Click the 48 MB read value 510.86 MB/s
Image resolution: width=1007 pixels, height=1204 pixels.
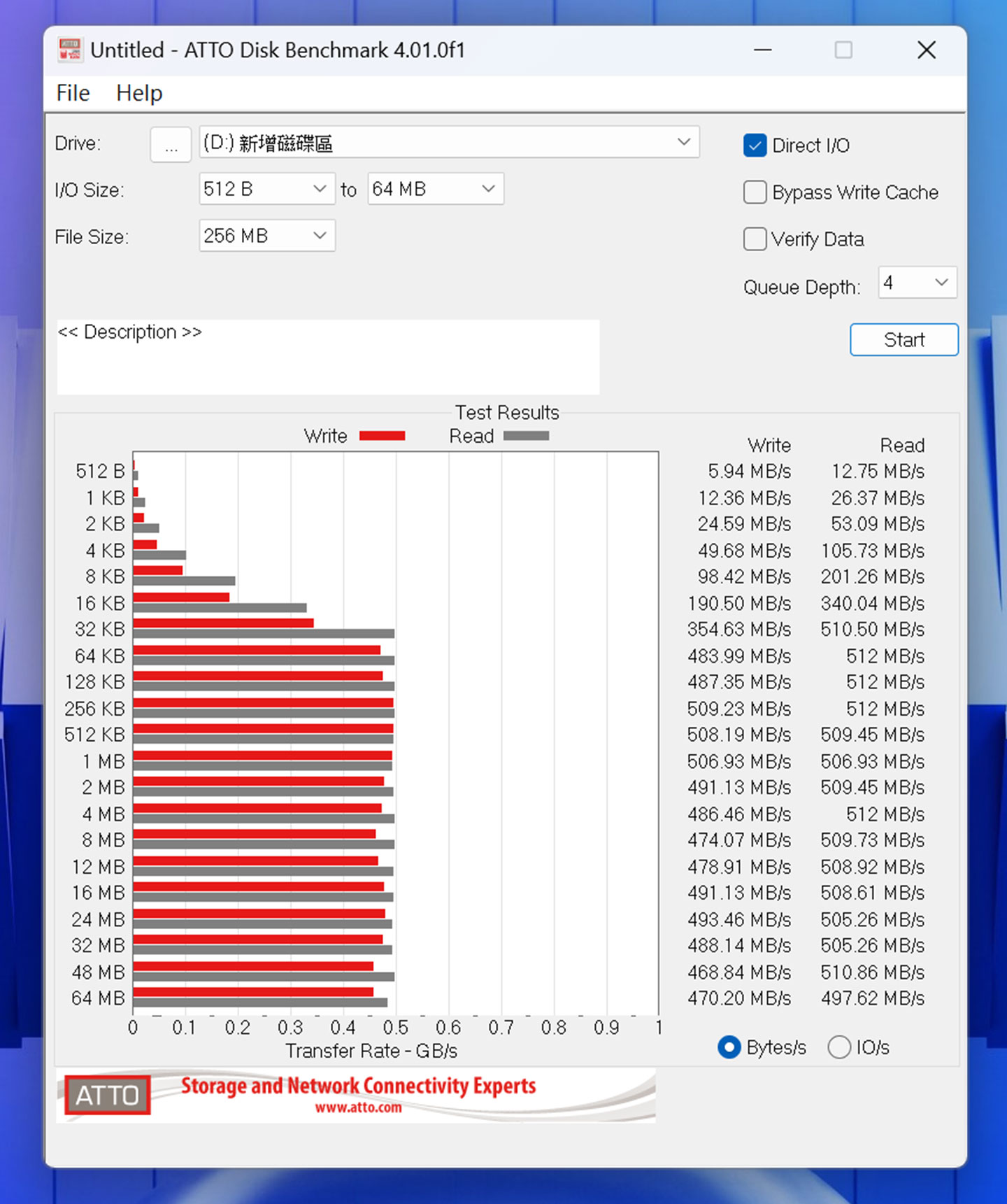[873, 972]
